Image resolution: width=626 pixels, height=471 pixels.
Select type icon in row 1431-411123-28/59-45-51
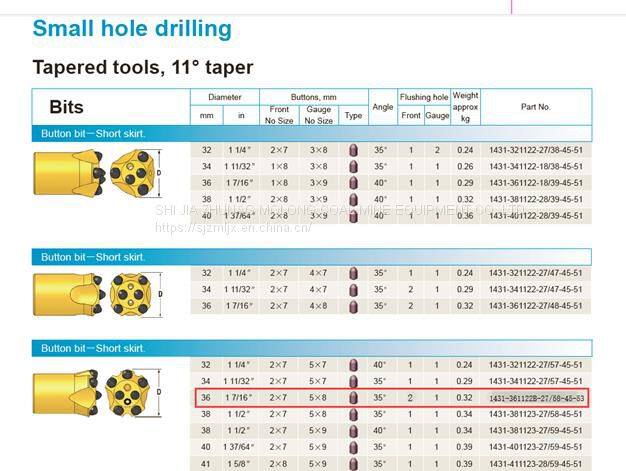click(353, 464)
